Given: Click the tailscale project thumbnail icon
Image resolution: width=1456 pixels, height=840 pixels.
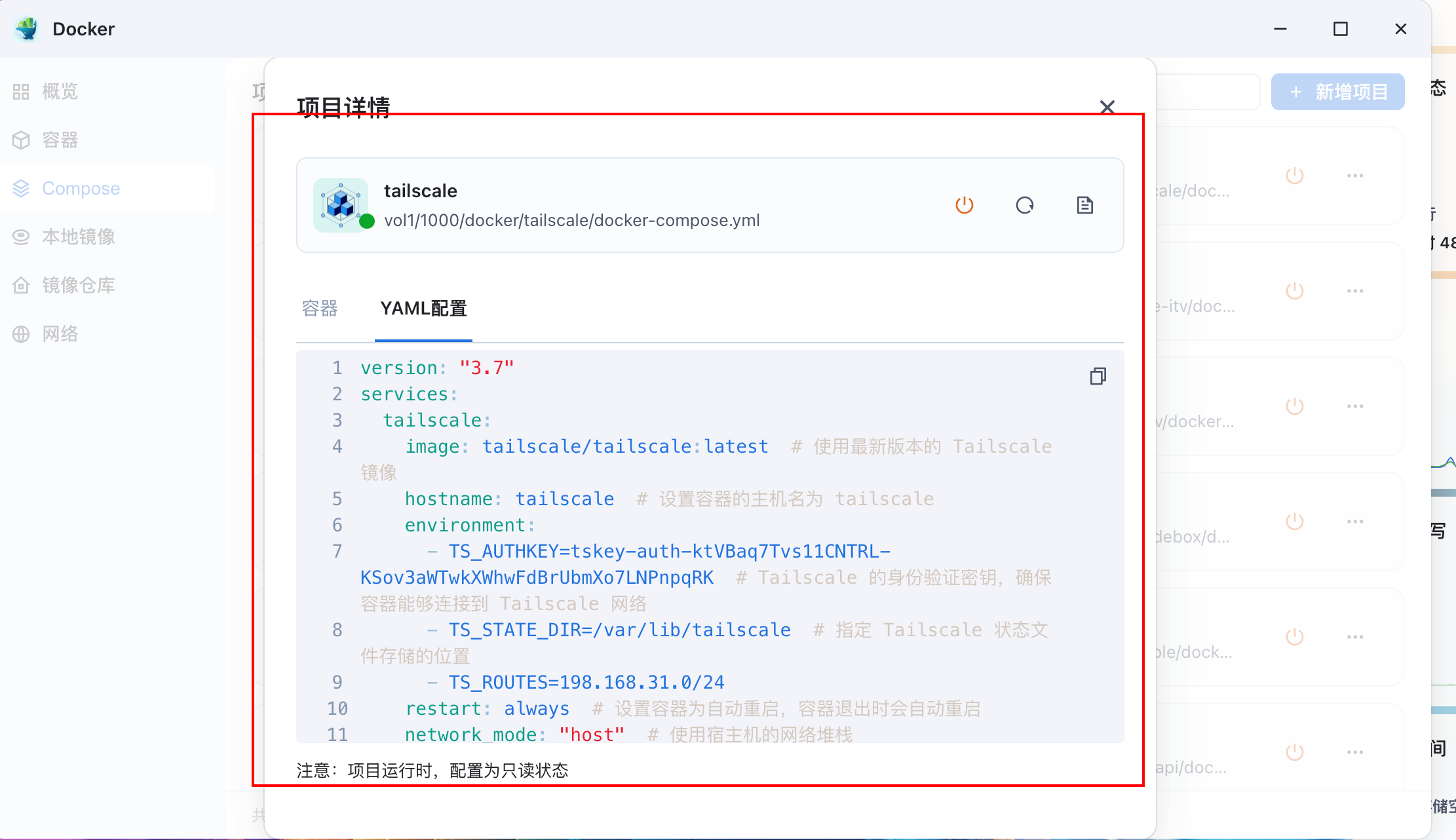Looking at the screenshot, I should 341,205.
